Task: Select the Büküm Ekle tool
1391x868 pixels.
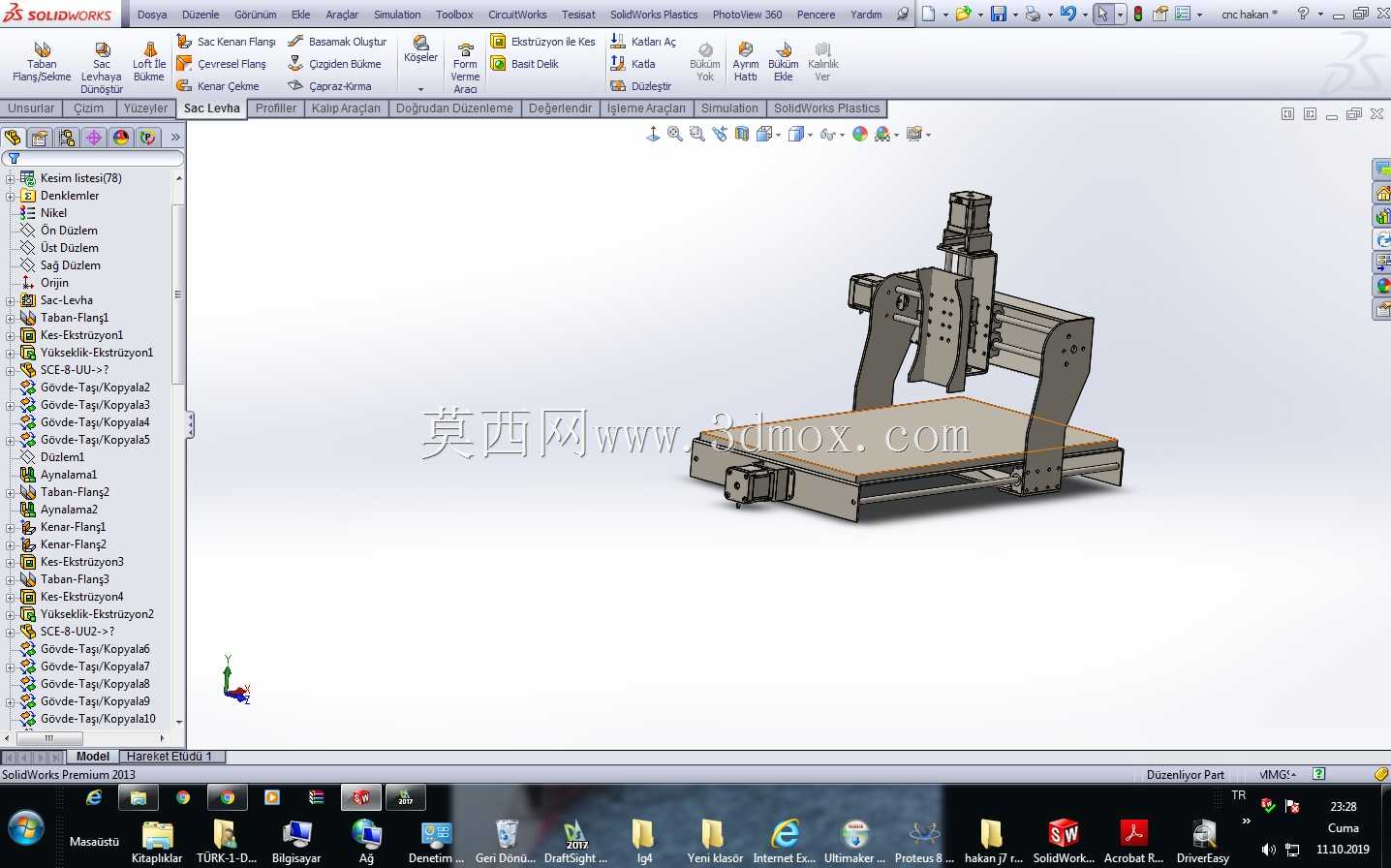Action: click(x=784, y=62)
